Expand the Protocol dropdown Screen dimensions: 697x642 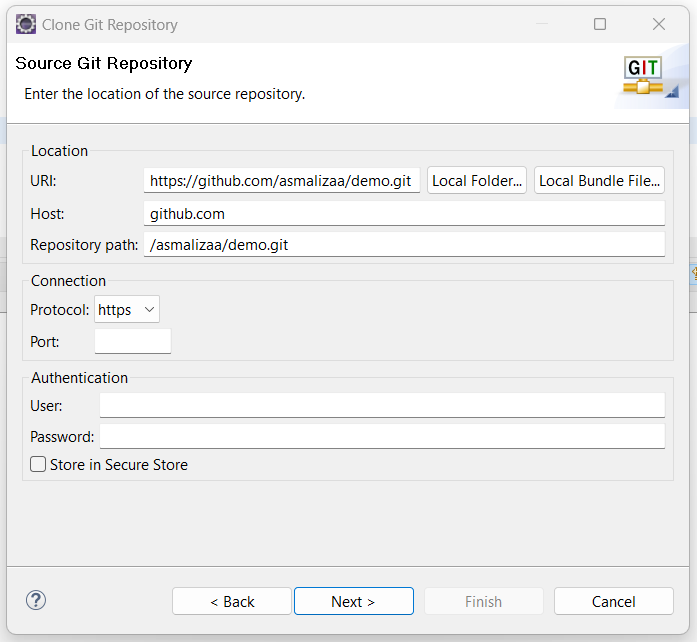click(x=127, y=310)
